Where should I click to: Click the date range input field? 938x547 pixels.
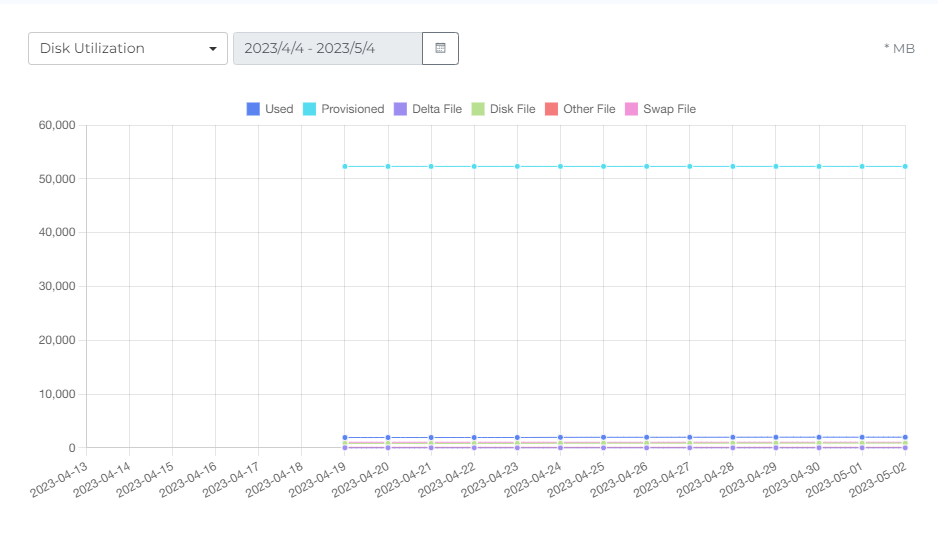click(x=327, y=48)
